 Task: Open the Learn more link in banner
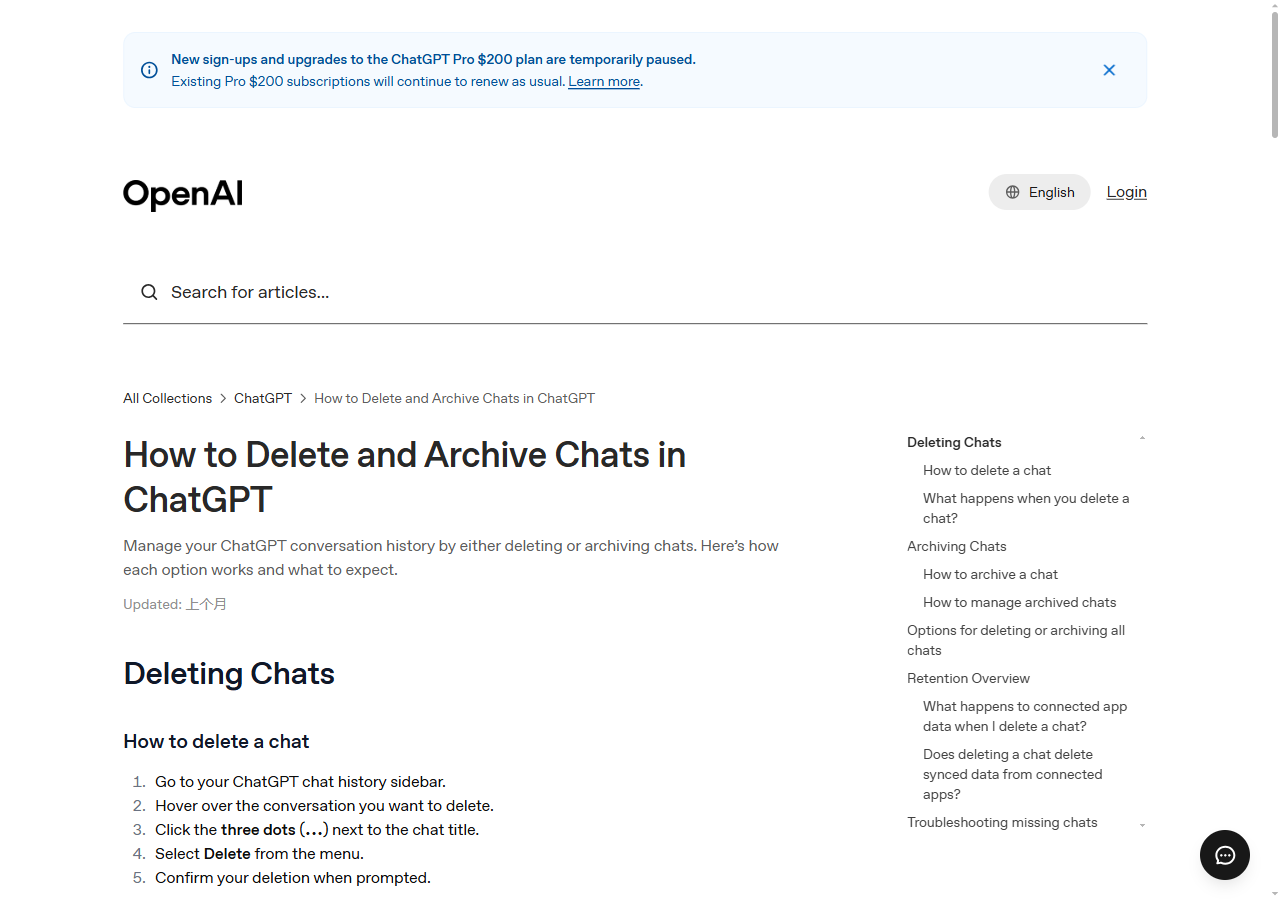click(604, 82)
